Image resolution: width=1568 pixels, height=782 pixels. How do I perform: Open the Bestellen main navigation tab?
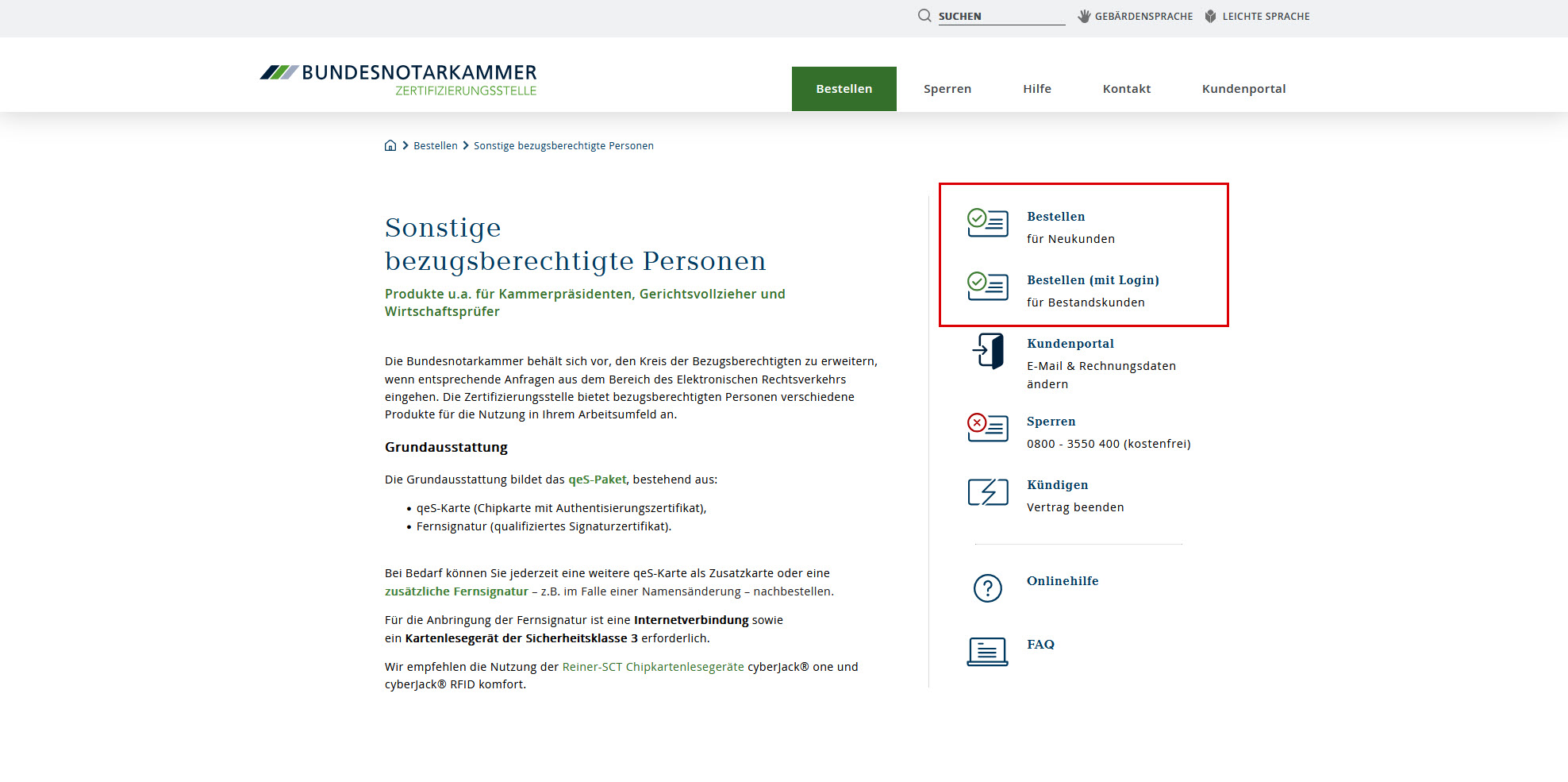click(844, 89)
